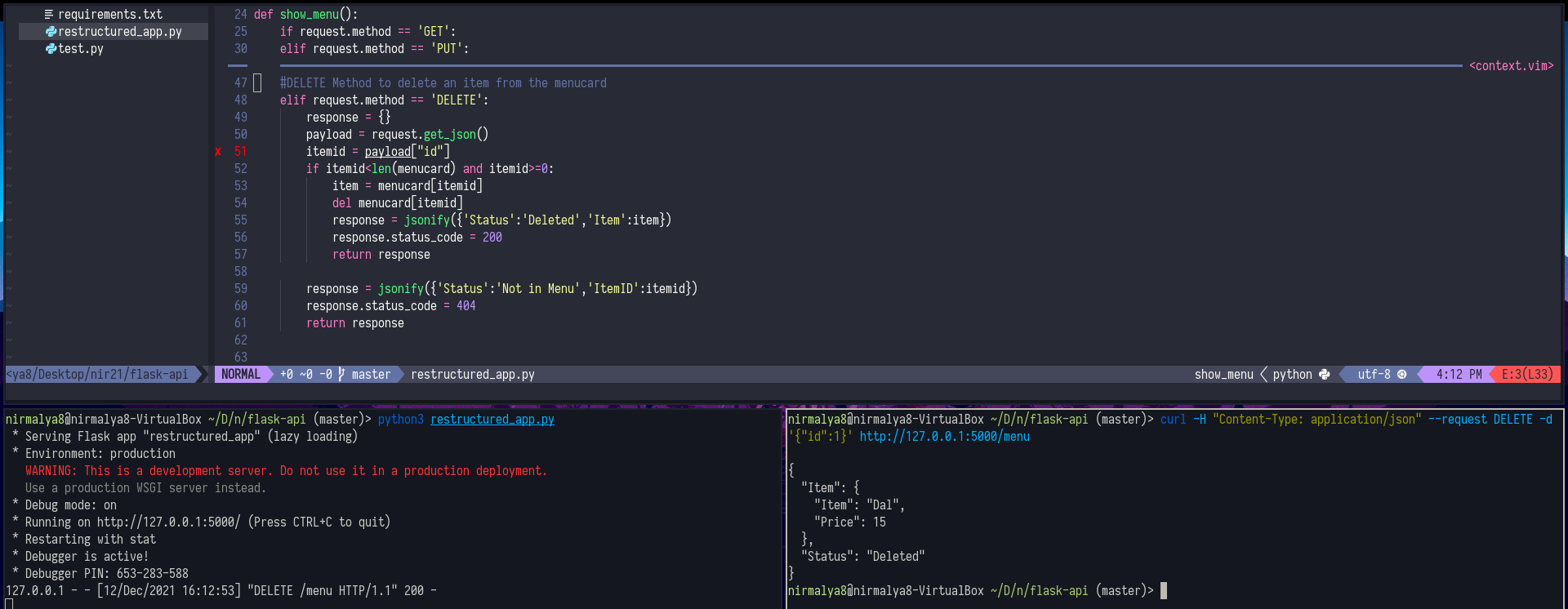1568x609 pixels.
Task: Click http://127.0.0.1:5000/ in the Running on line
Action: 169,522
